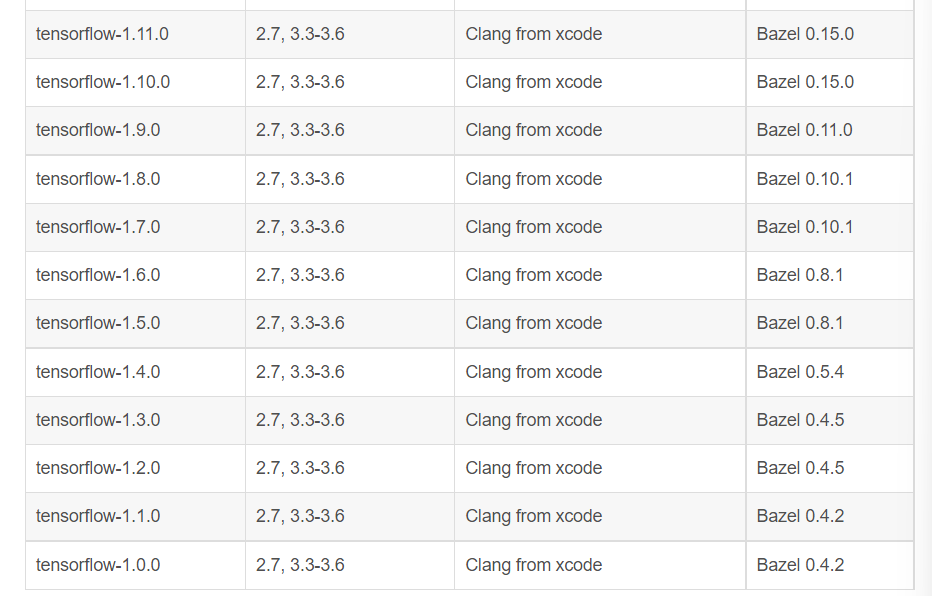This screenshot has width=932, height=596.
Task: Select Bazel 0.8.1 in tensorflow-1.6.0 row
Action: click(799, 275)
